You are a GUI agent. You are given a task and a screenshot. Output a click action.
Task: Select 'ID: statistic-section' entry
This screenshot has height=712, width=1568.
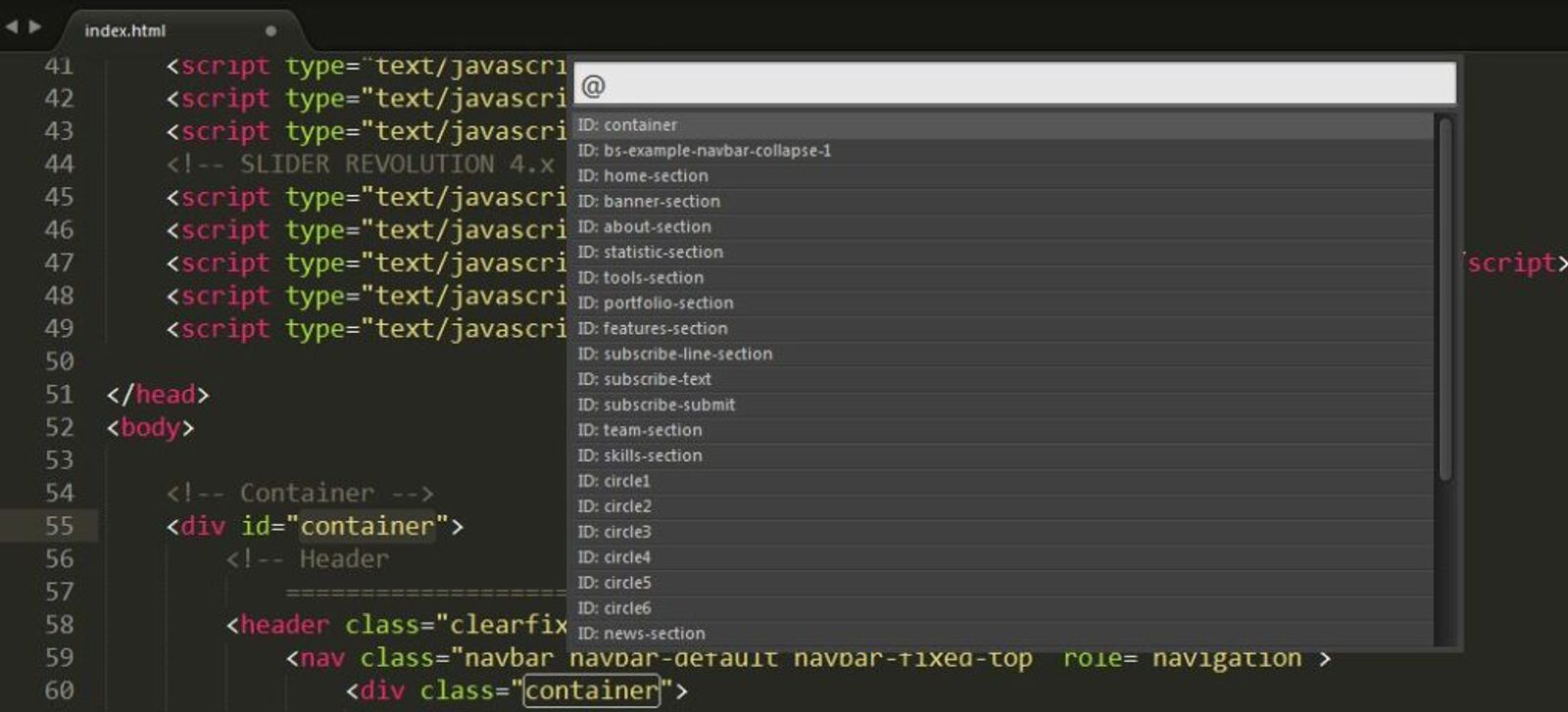point(1003,253)
